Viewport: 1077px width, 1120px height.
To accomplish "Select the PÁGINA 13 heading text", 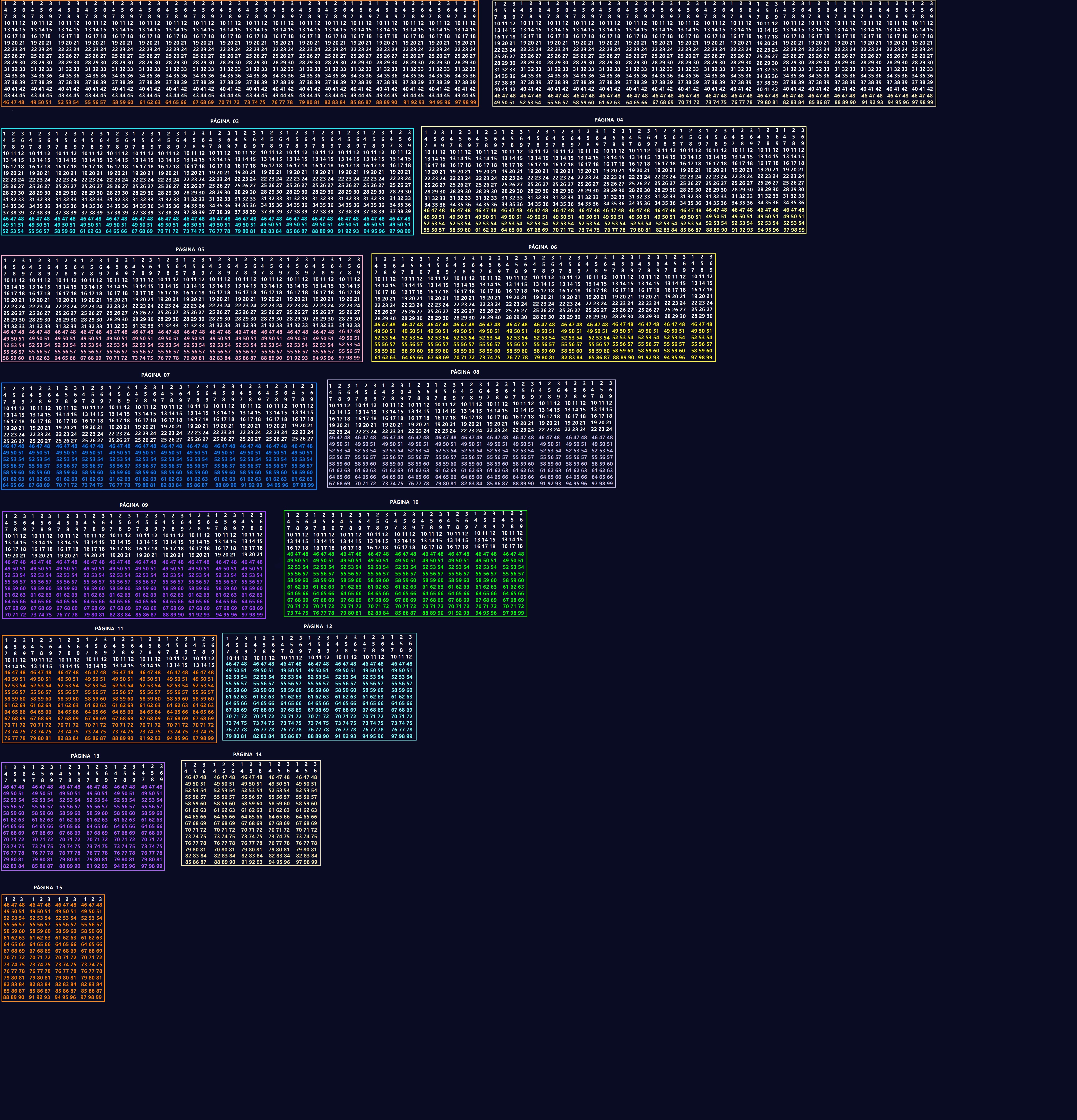I will [85, 756].
